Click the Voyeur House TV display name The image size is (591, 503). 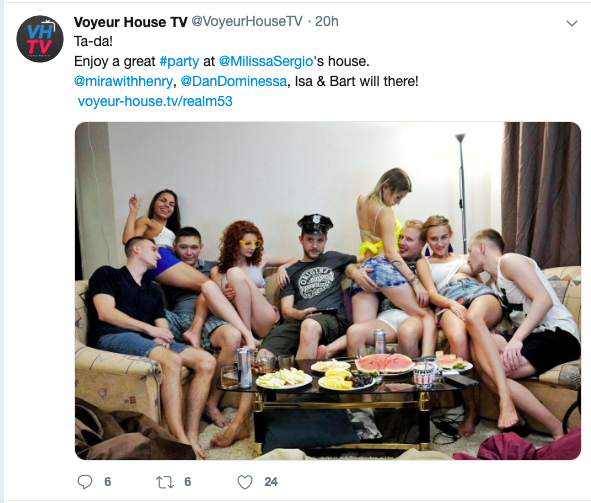tap(130, 22)
